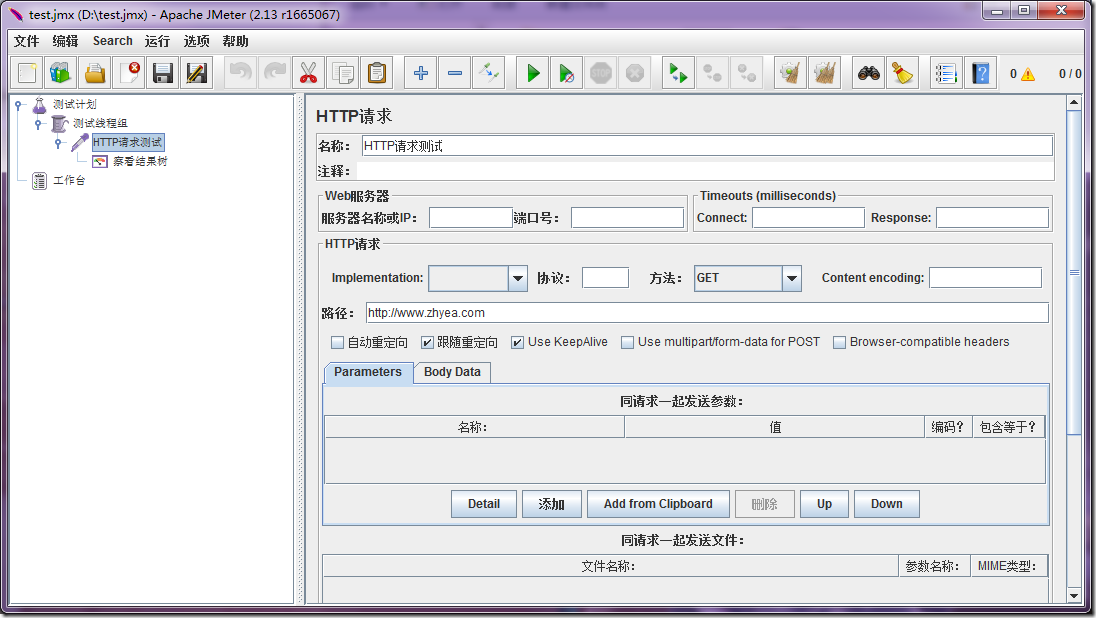The image size is (1096, 618).
Task: Click the Up button
Action: pyautogui.click(x=824, y=504)
